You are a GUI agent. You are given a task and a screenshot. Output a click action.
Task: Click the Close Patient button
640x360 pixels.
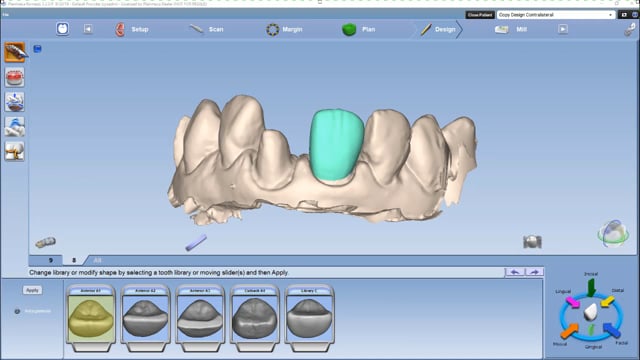[x=480, y=15]
